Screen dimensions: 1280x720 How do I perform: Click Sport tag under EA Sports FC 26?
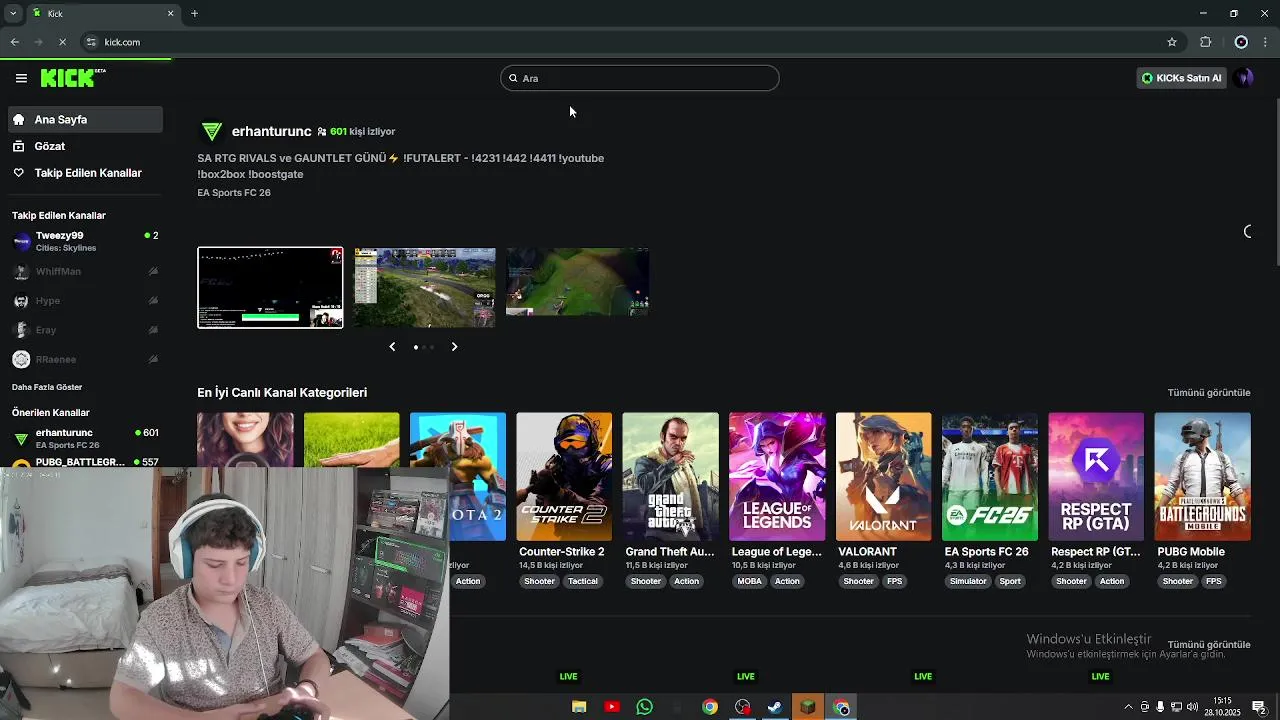1010,581
